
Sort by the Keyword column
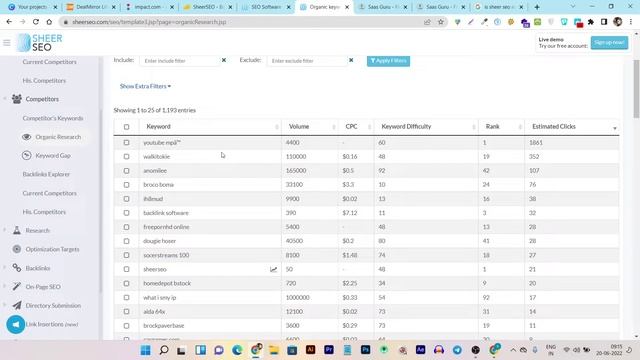coord(210,127)
